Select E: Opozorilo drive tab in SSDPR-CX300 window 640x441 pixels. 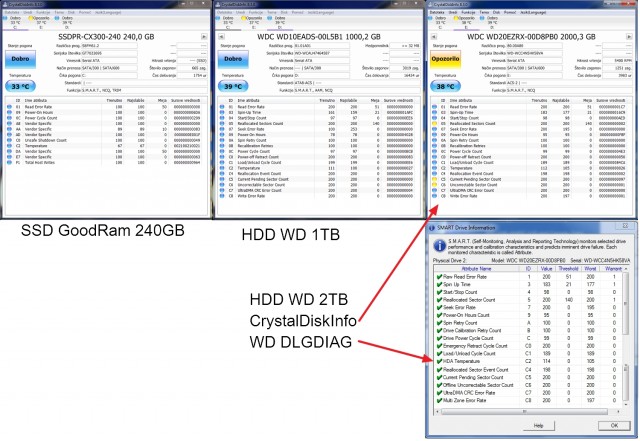click(x=40, y=23)
